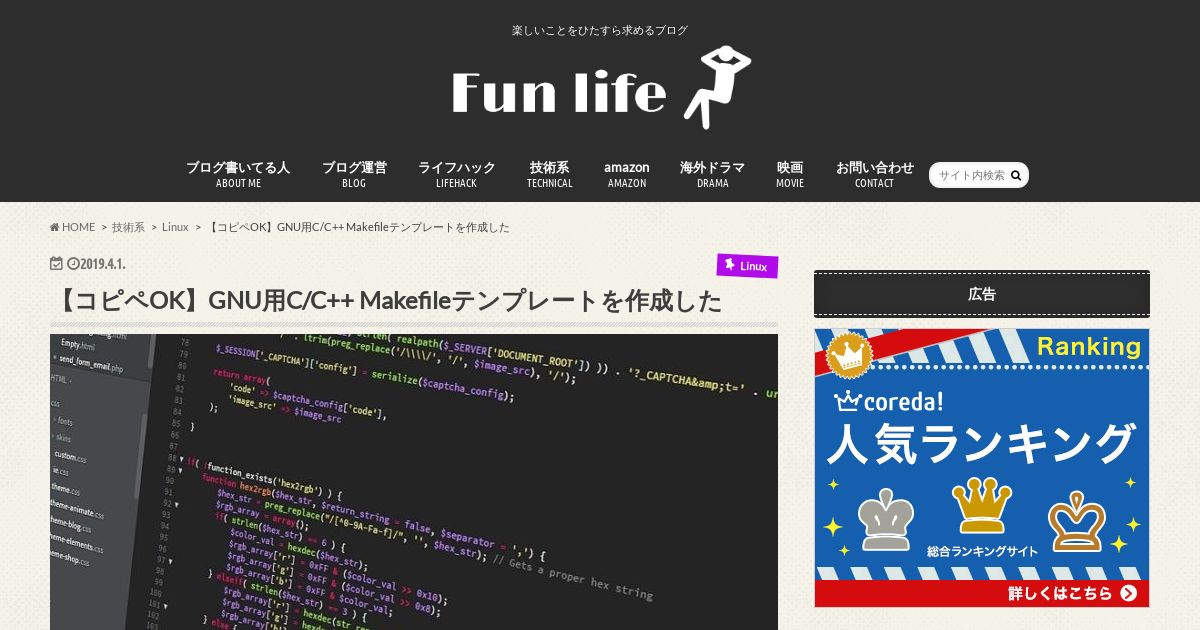
Task: Open ブログ書いてる人 About Me menu
Action: click(238, 174)
